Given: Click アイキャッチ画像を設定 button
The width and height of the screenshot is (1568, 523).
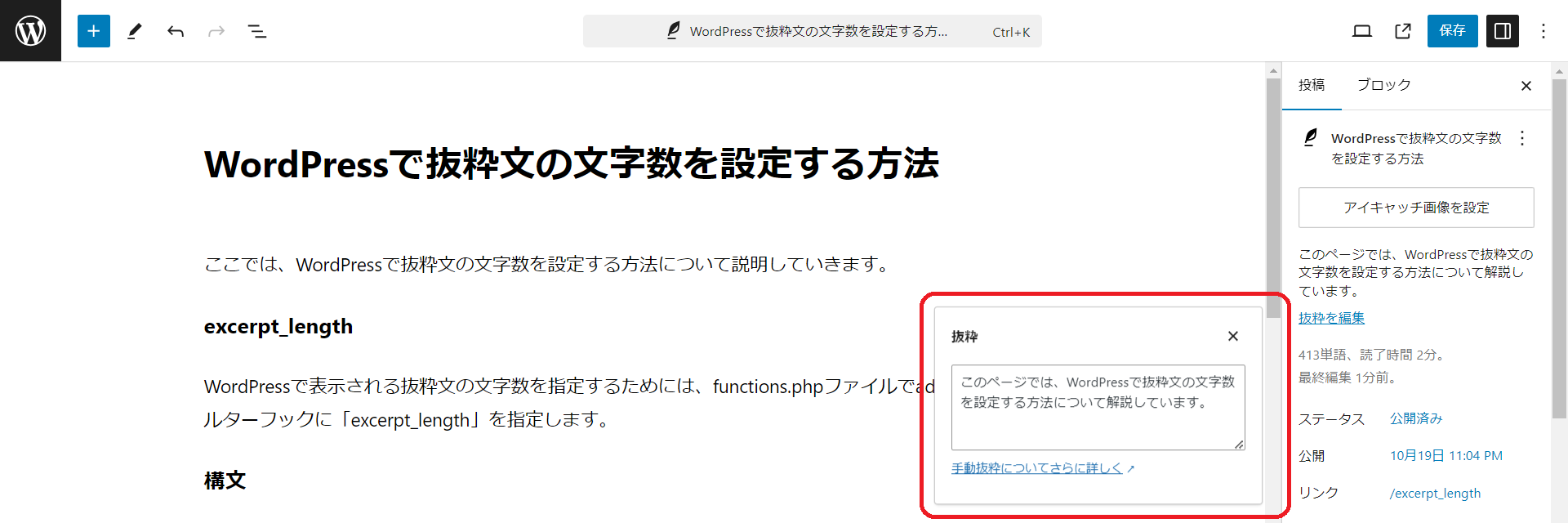Looking at the screenshot, I should (x=1416, y=208).
